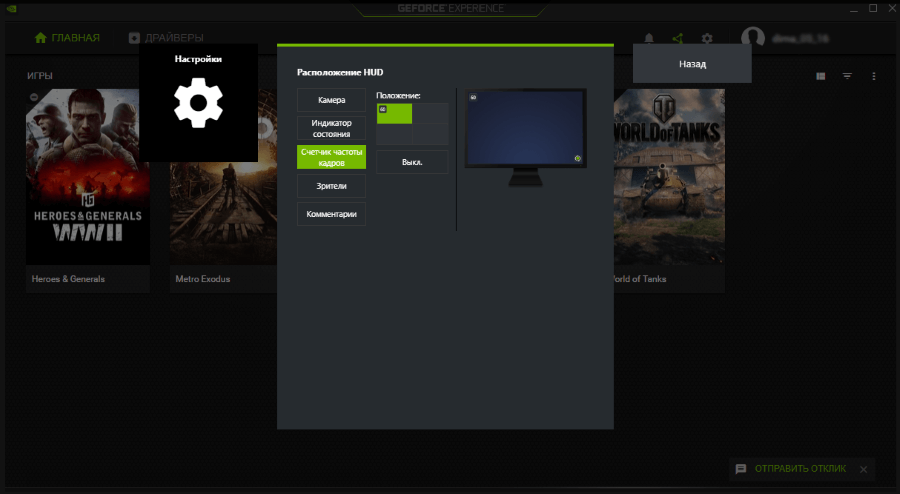This screenshot has width=900, height=494.
Task: Open settings via the top-bar gear icon
Action: coord(707,38)
